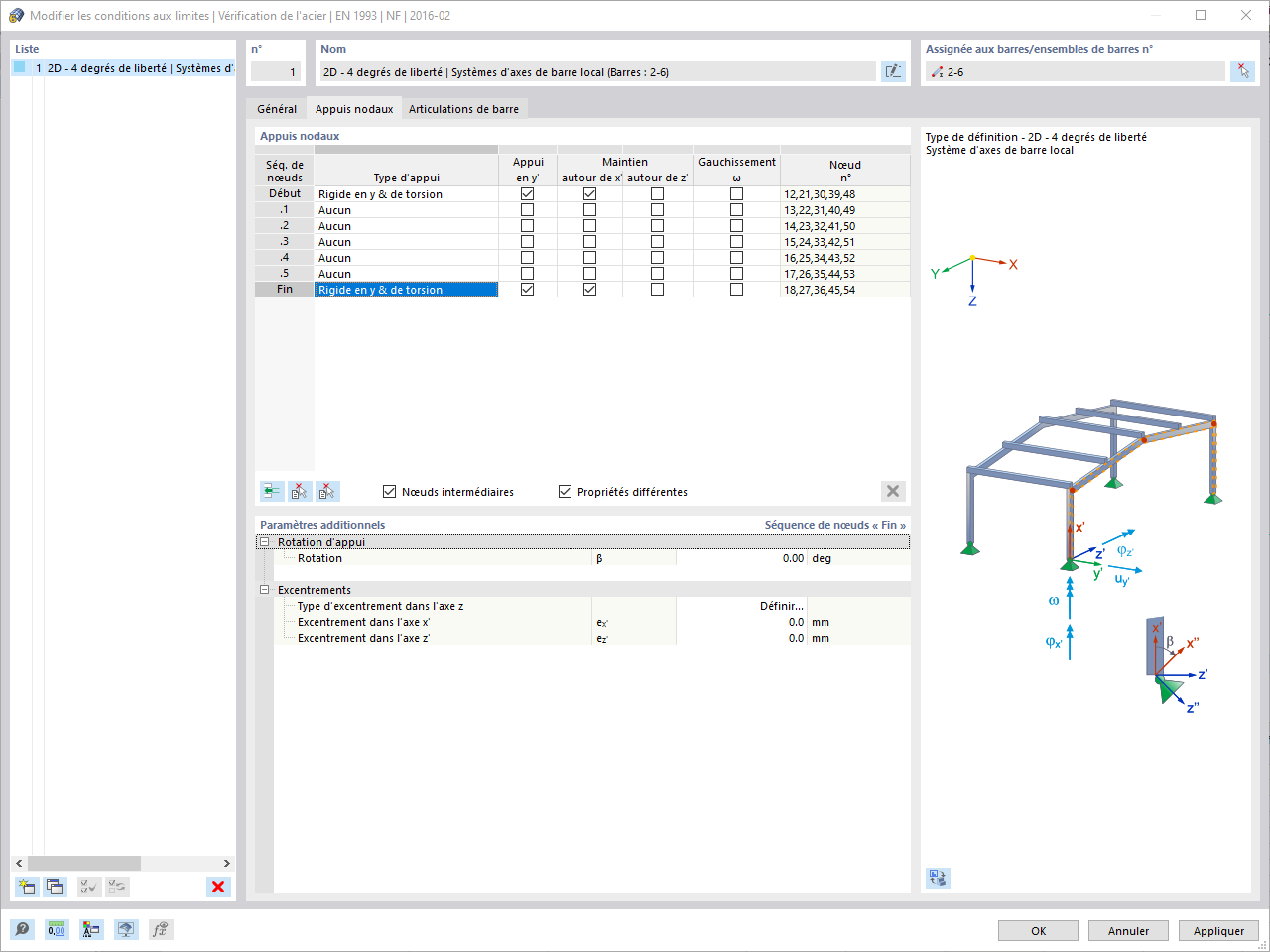Click the right arrow of list scrollbar

(227, 863)
